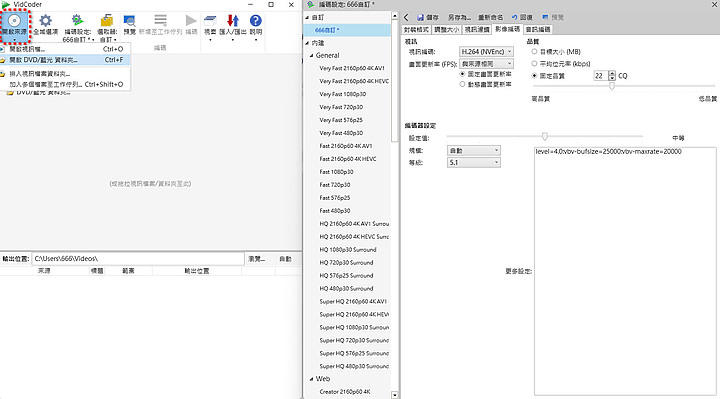The image size is (720, 399).
Task: Click the back arrow in encoding settings
Action: 406,17
